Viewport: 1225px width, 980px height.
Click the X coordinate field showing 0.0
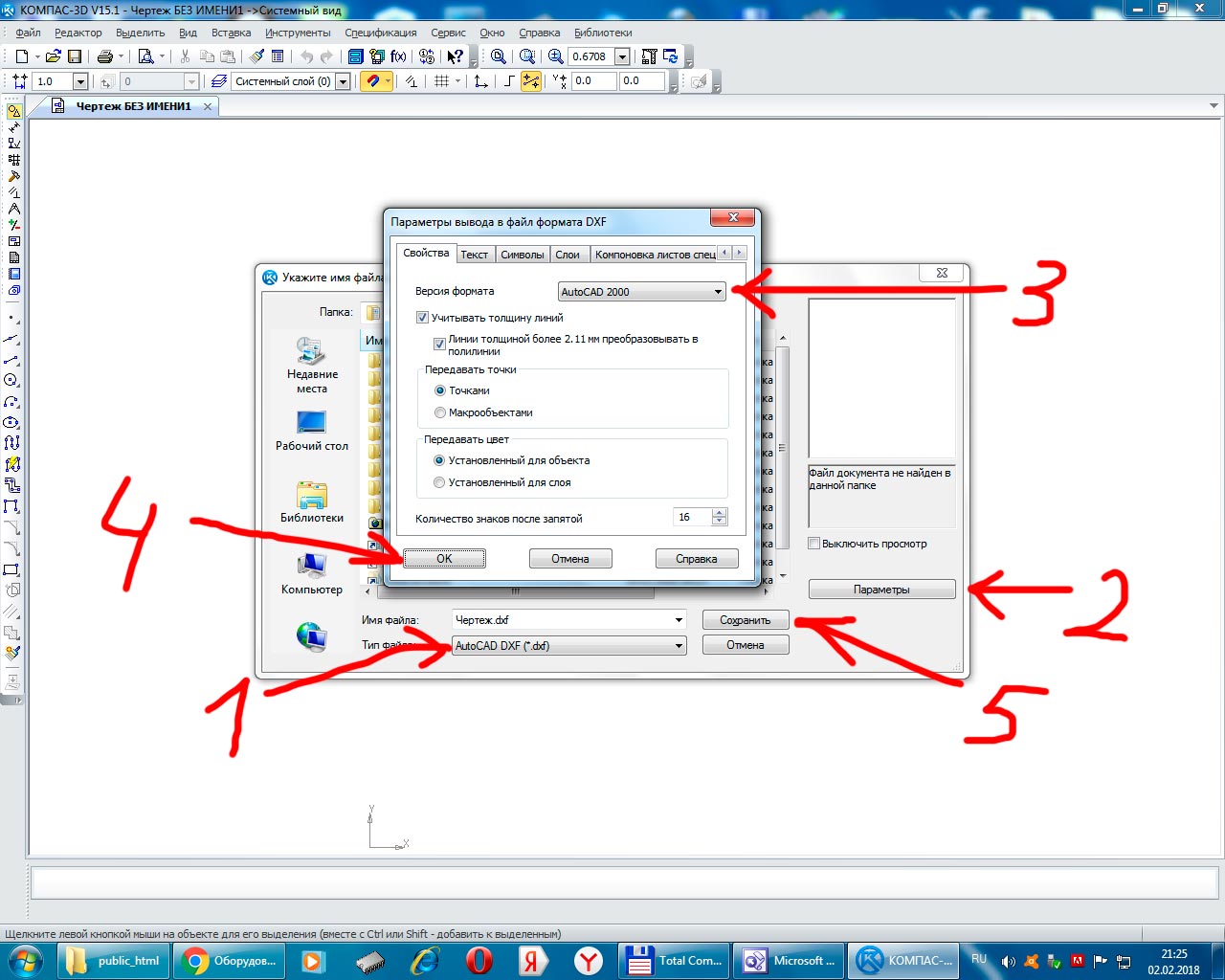(x=593, y=81)
